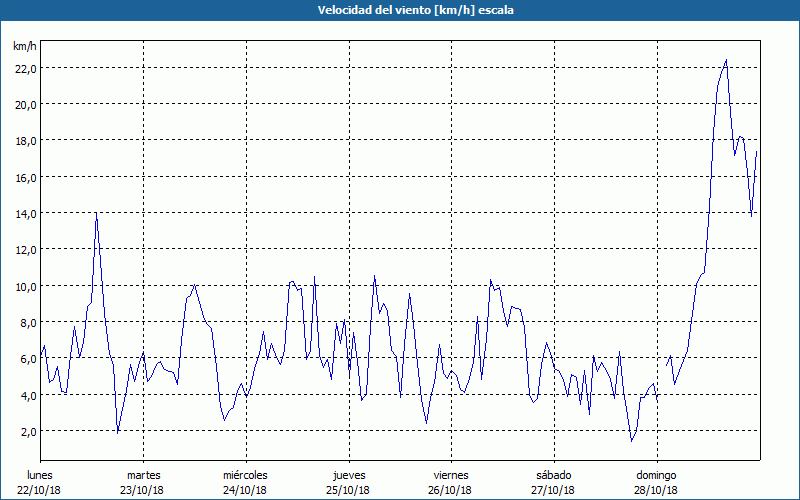Click the '28/10/18' date label
This screenshot has width=800, height=500.
pos(656,490)
